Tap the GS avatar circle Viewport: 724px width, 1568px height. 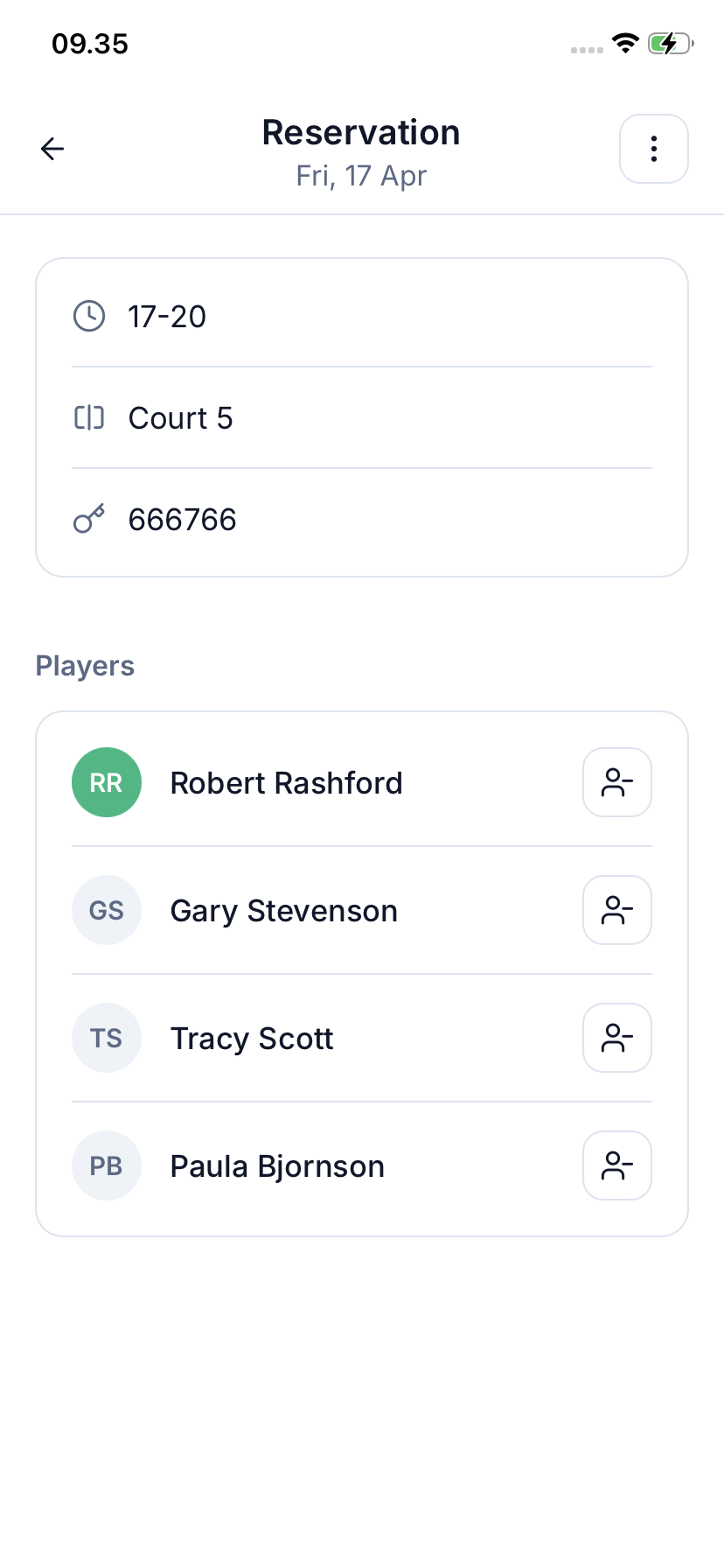point(107,910)
